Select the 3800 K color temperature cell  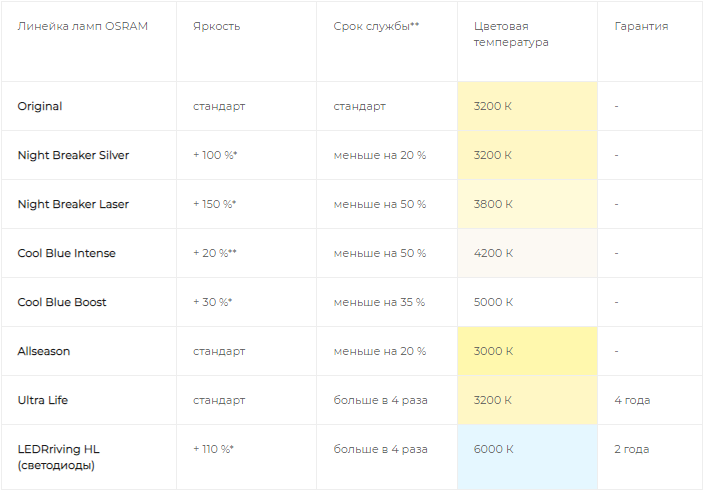528,204
